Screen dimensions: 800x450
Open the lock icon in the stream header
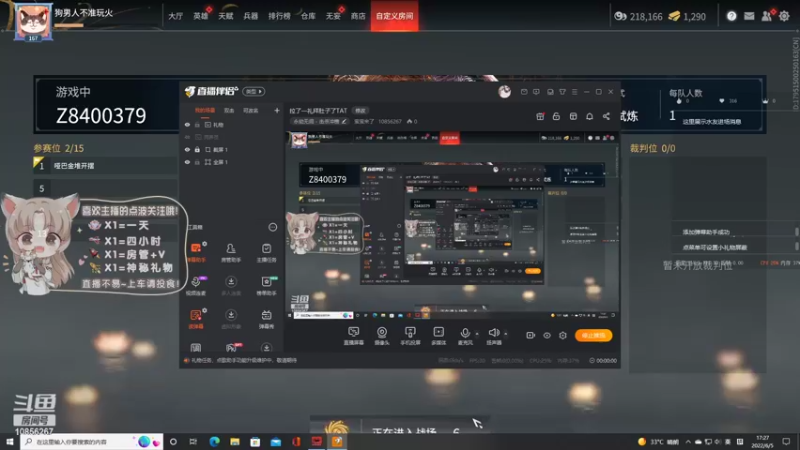[556, 116]
